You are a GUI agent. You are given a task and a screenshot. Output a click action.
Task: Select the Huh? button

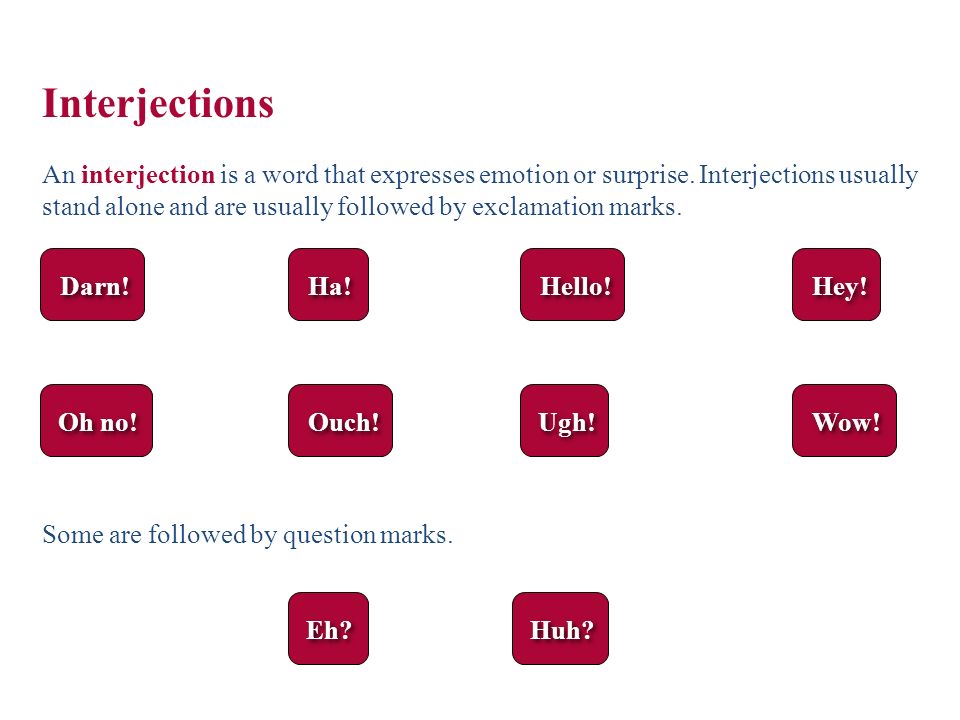pos(561,629)
